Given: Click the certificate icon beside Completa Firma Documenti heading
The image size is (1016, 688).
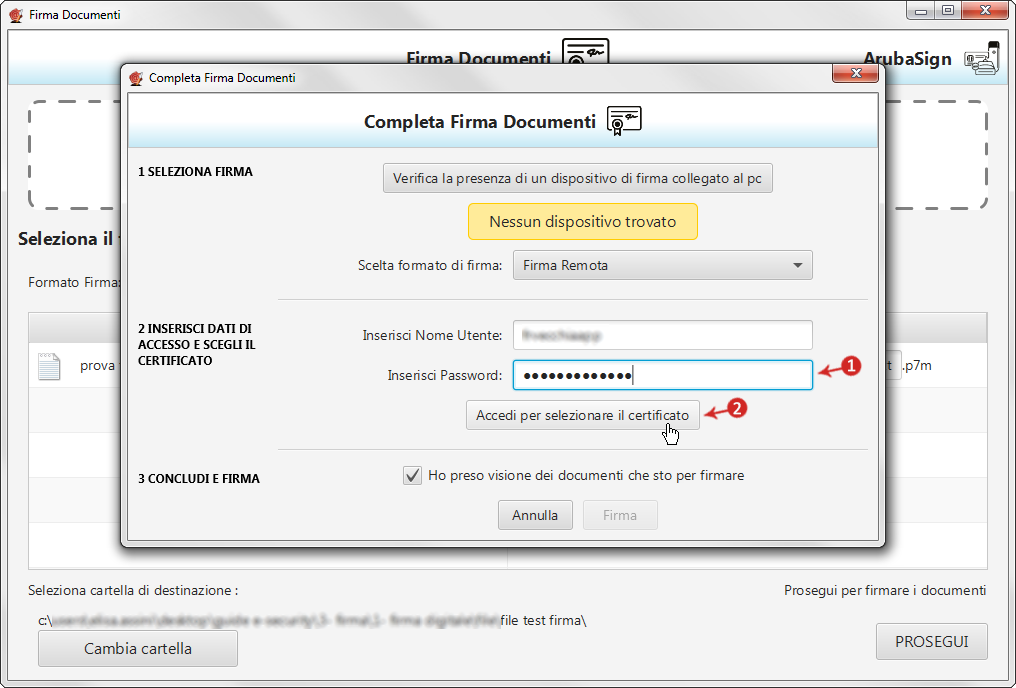Looking at the screenshot, I should coord(624,120).
